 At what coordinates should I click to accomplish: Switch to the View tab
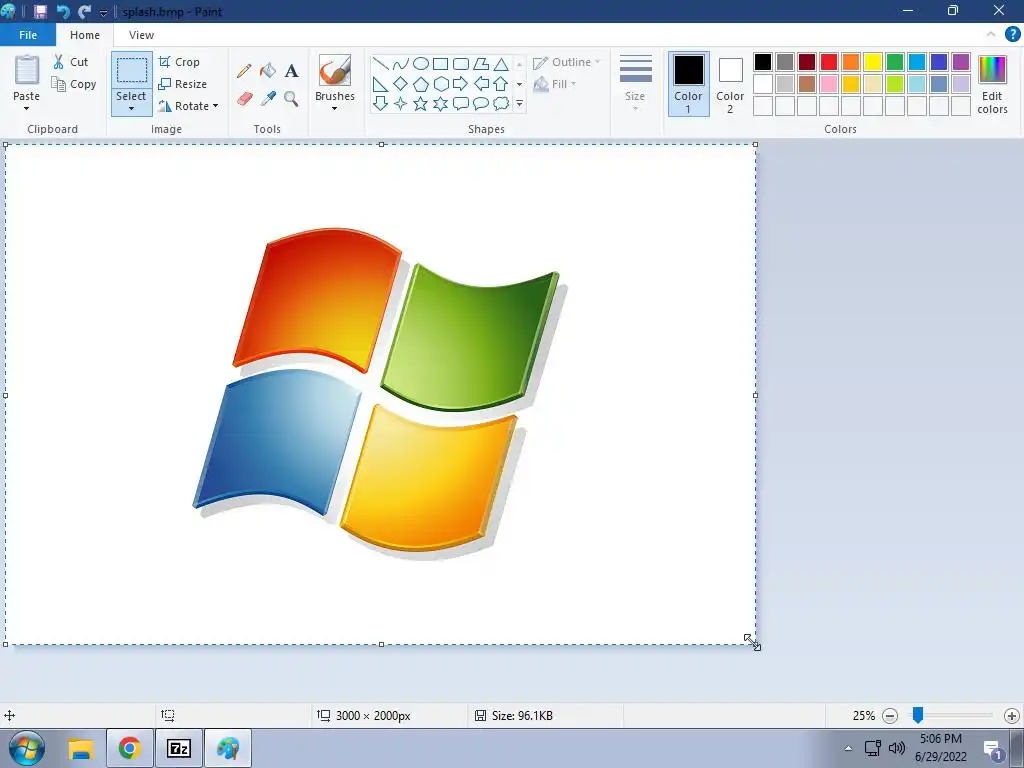[x=141, y=35]
